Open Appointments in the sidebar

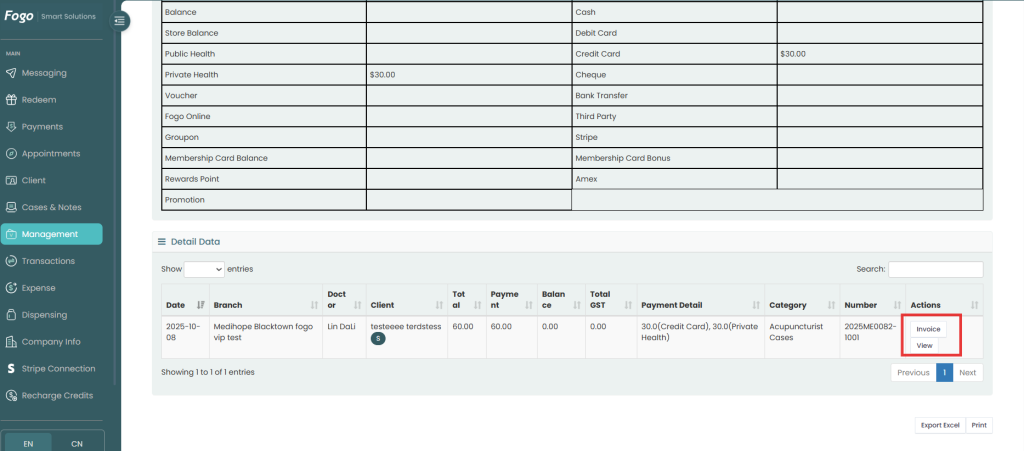[50, 154]
